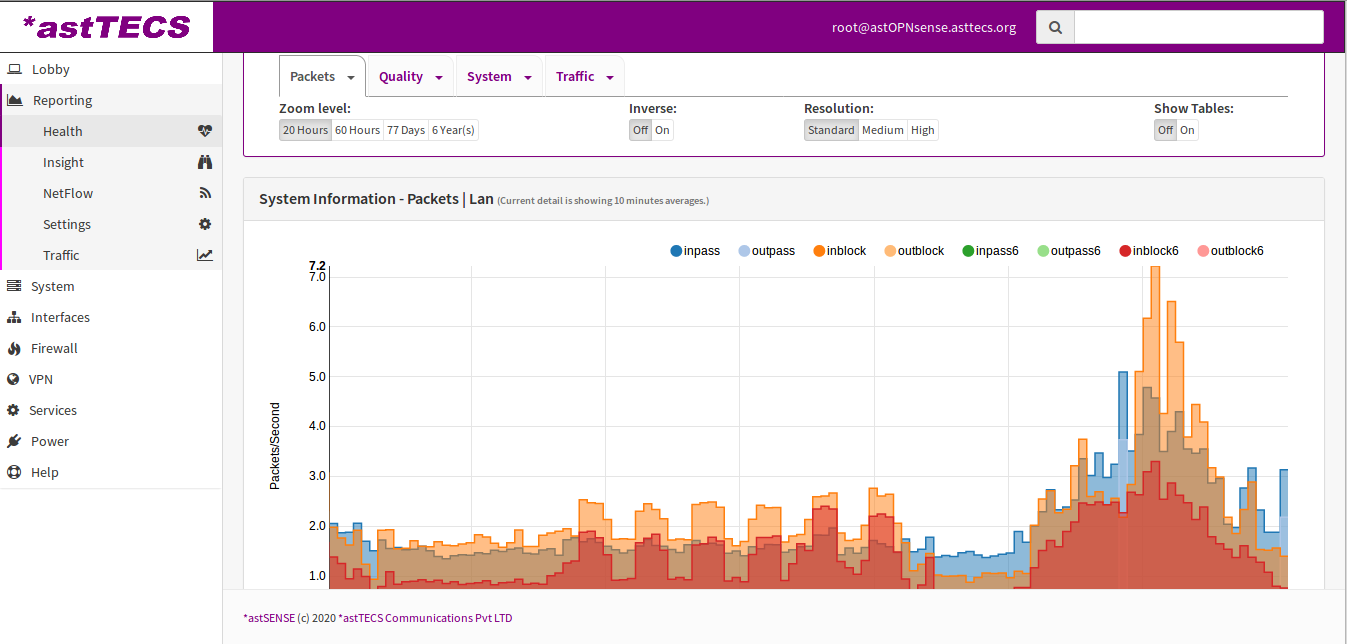Open the astSENSE footer link
The width and height of the screenshot is (1347, 644).
coord(269,618)
